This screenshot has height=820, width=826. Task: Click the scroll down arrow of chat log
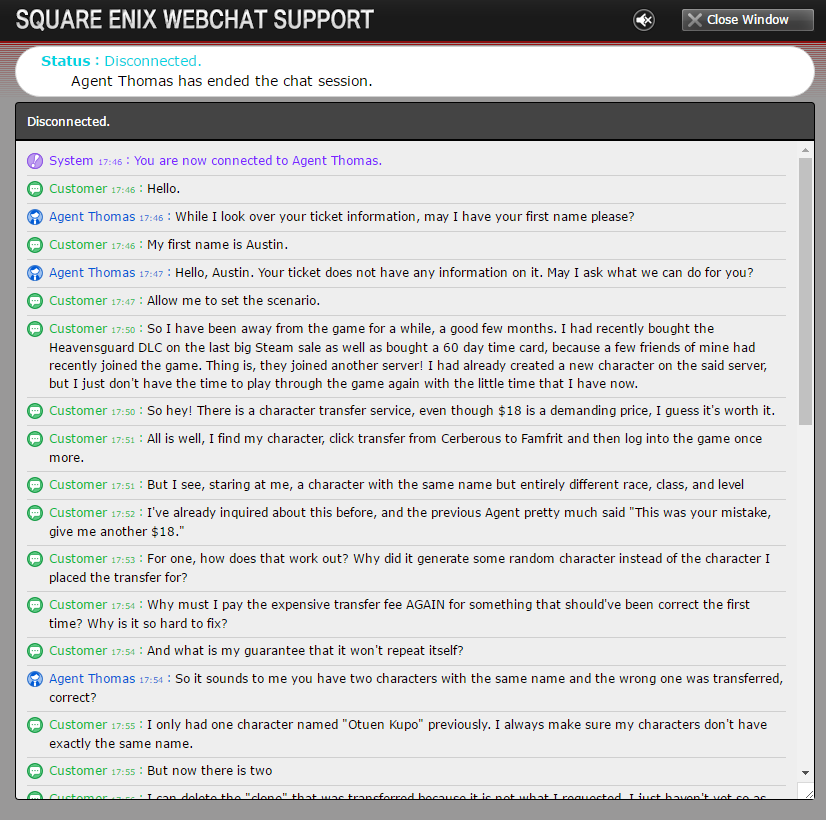[805, 773]
